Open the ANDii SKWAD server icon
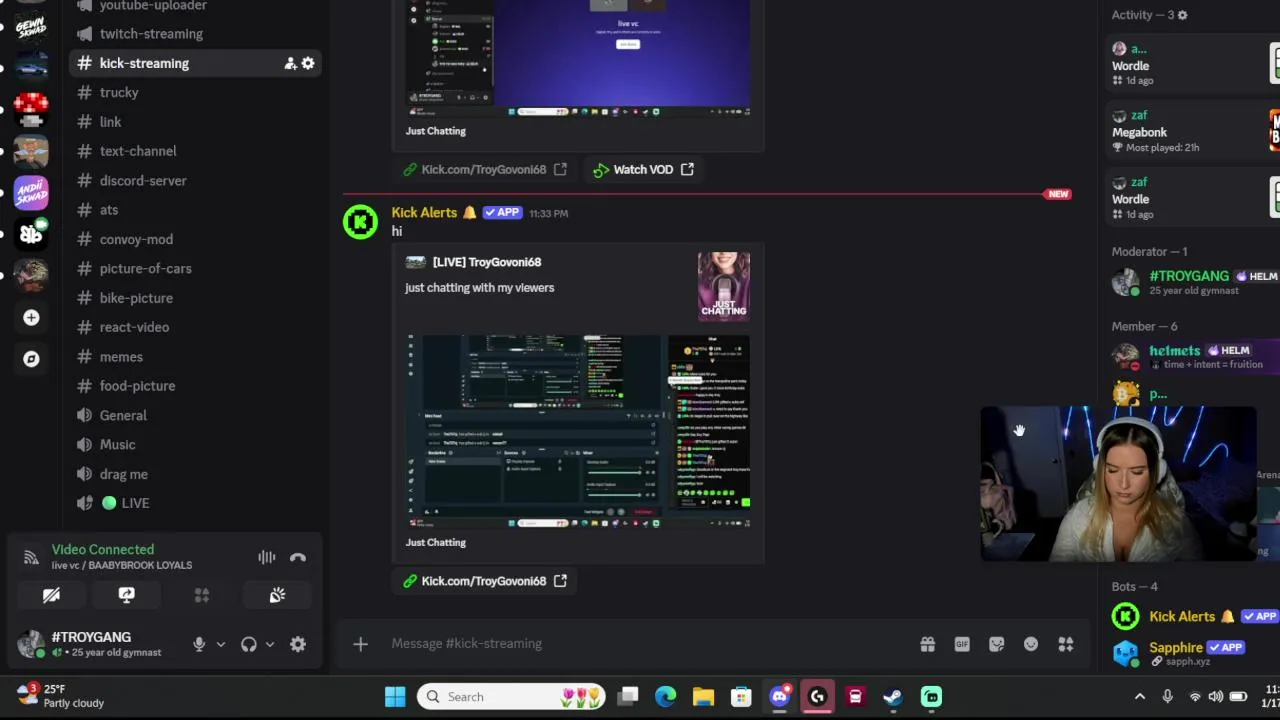 click(31, 192)
